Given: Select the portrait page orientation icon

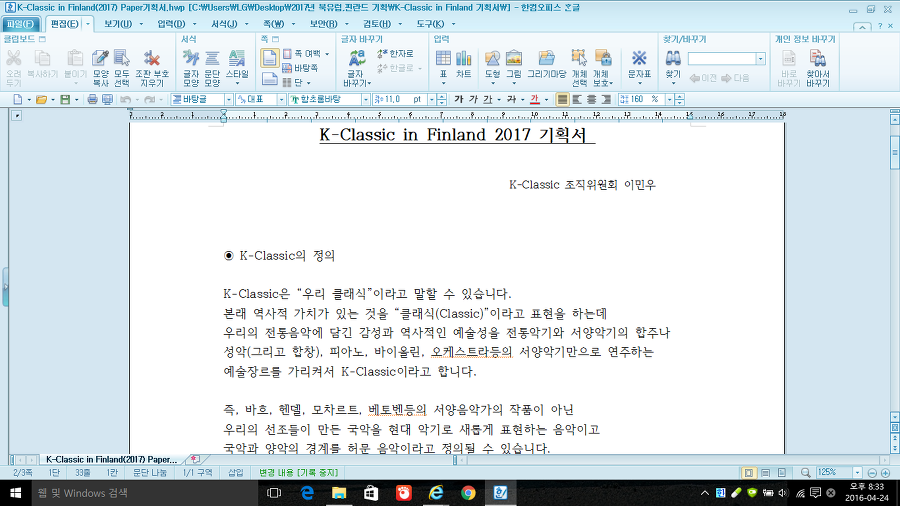Looking at the screenshot, I should tap(269, 58).
